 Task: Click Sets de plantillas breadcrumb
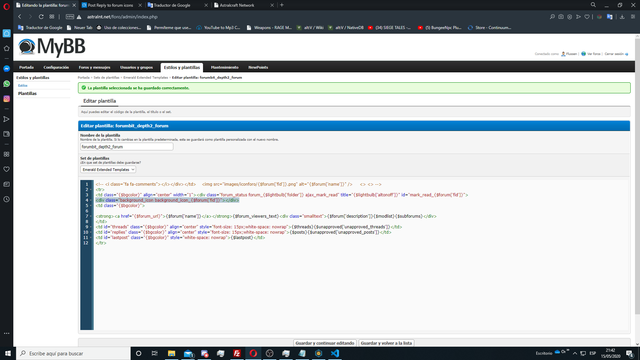[106, 77]
